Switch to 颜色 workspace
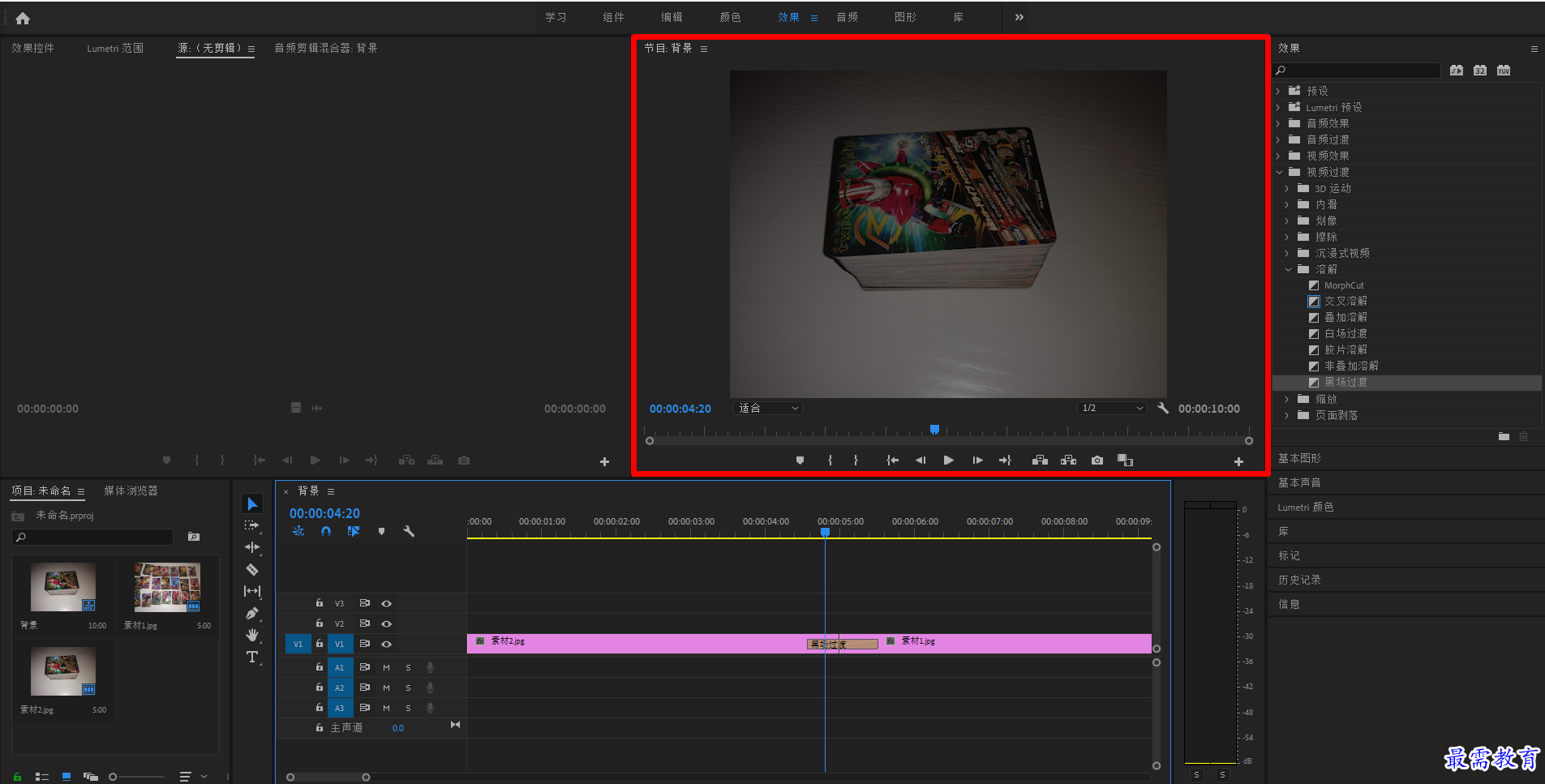Screen dimensions: 1545x784 click(x=730, y=17)
